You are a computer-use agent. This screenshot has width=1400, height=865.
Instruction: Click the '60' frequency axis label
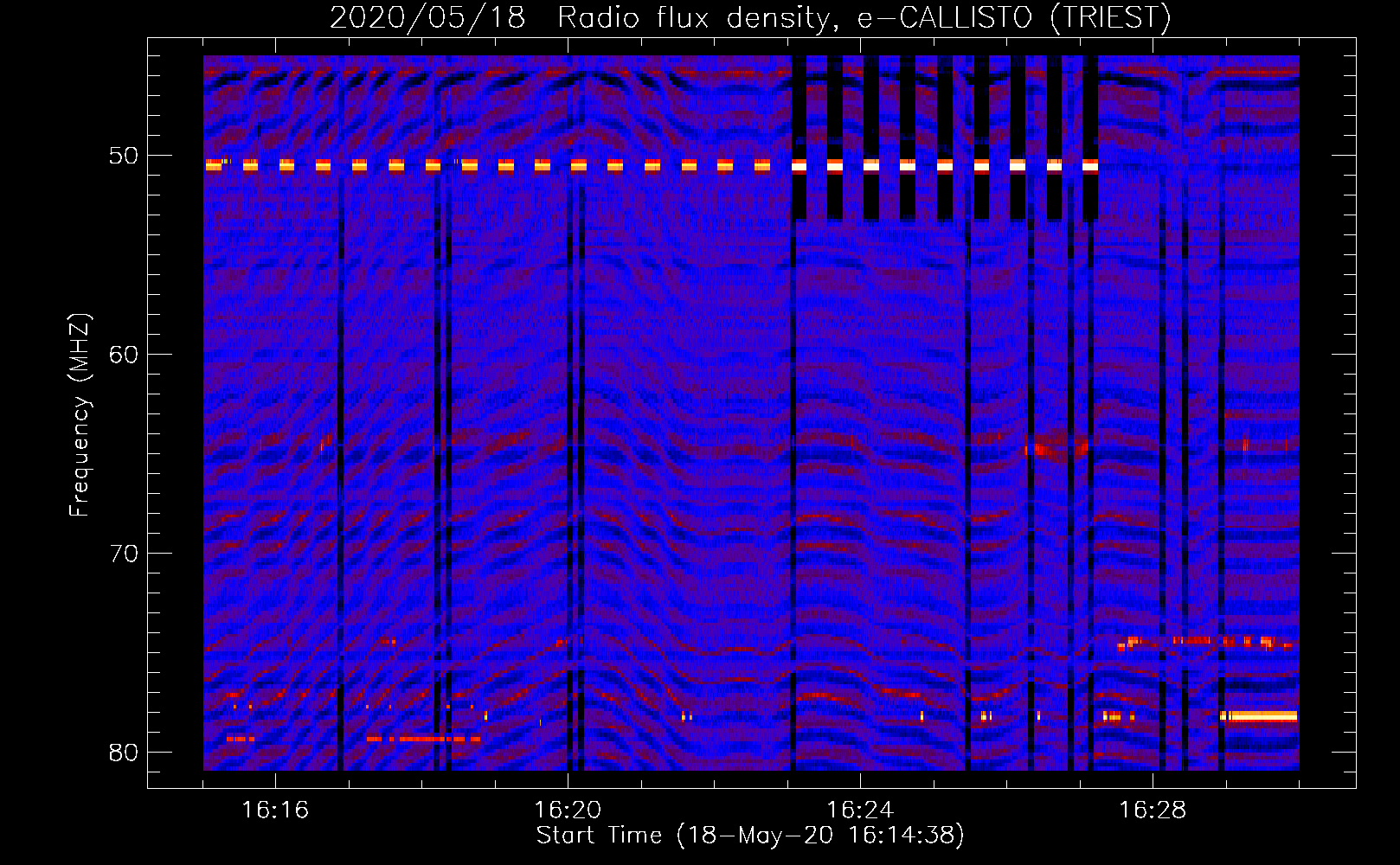124,355
